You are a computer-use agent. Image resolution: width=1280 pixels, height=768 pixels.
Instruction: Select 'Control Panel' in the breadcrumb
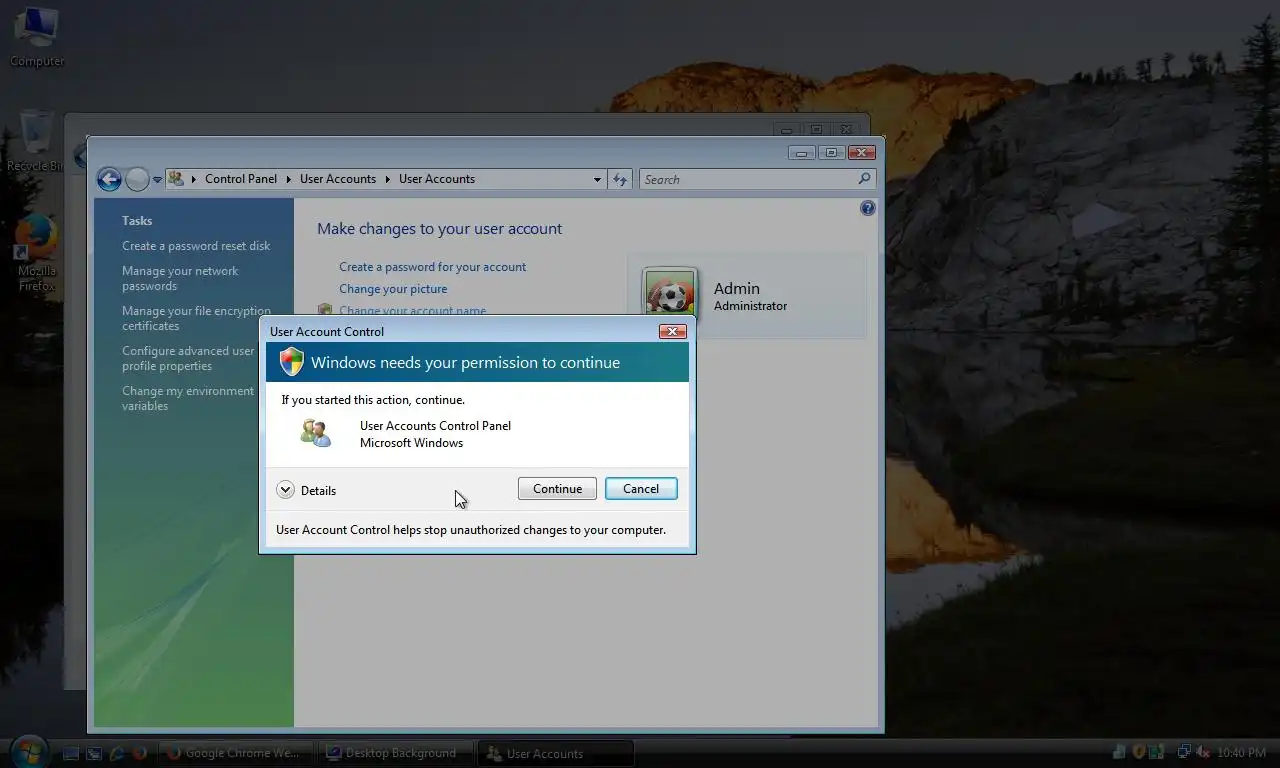pos(241,179)
